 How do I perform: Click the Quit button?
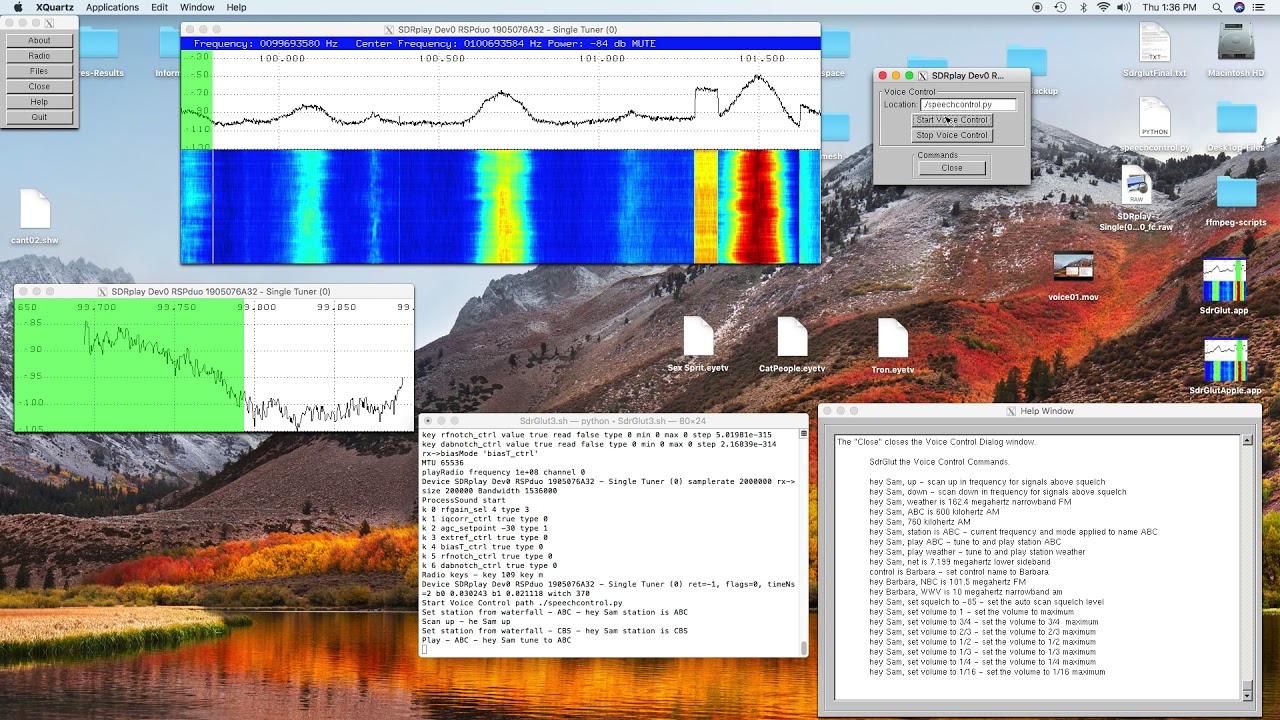(39, 117)
